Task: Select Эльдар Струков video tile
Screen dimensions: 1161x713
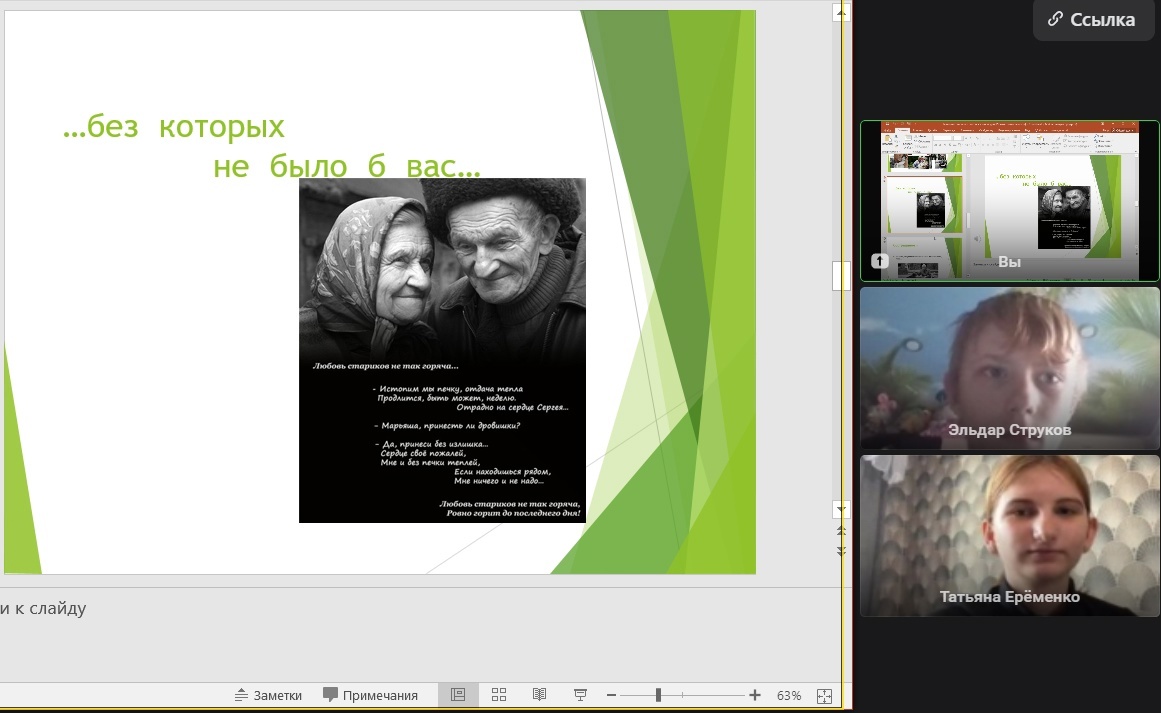Action: coord(1010,368)
